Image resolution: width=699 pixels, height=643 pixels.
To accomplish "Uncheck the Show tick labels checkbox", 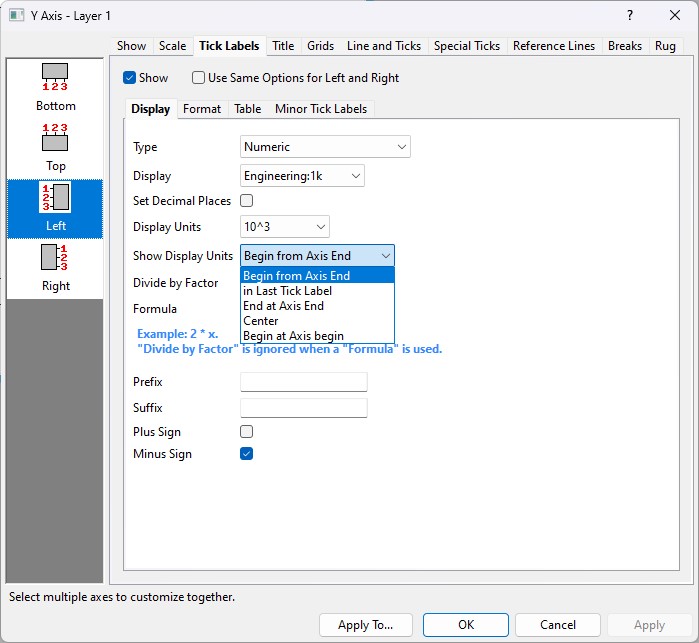I will 129,78.
